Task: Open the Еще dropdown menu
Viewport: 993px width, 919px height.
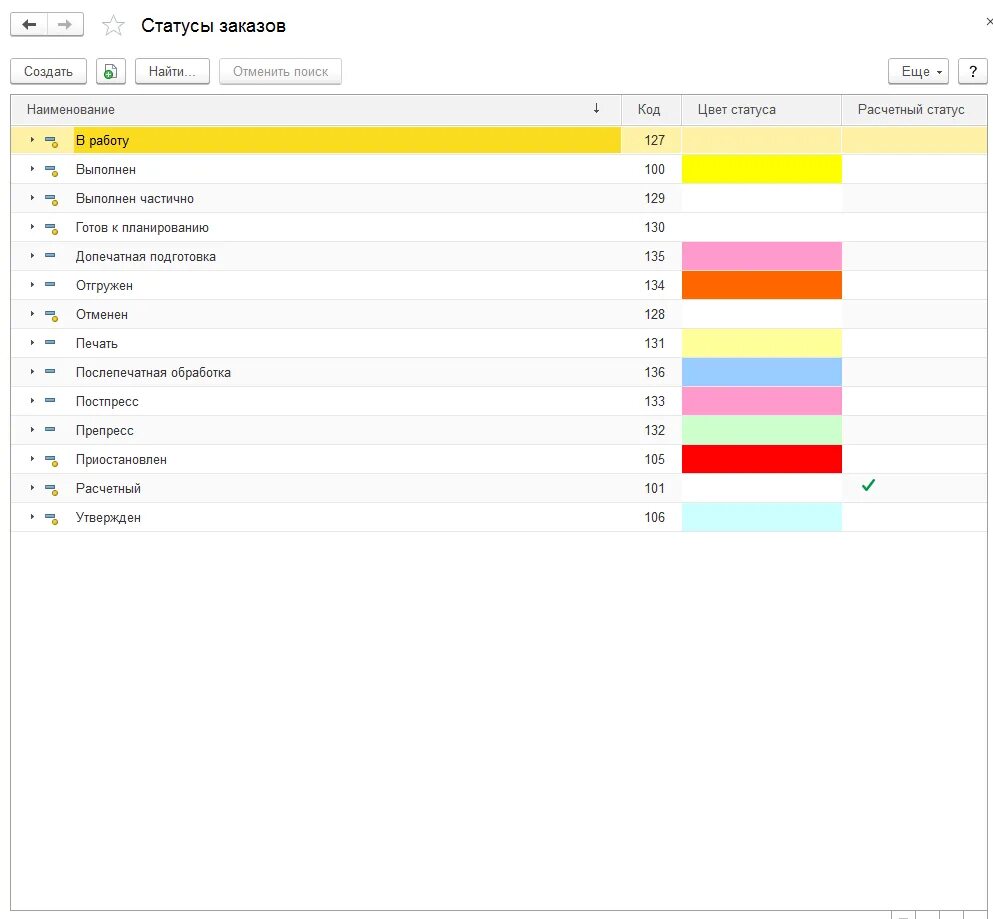Action: [918, 72]
